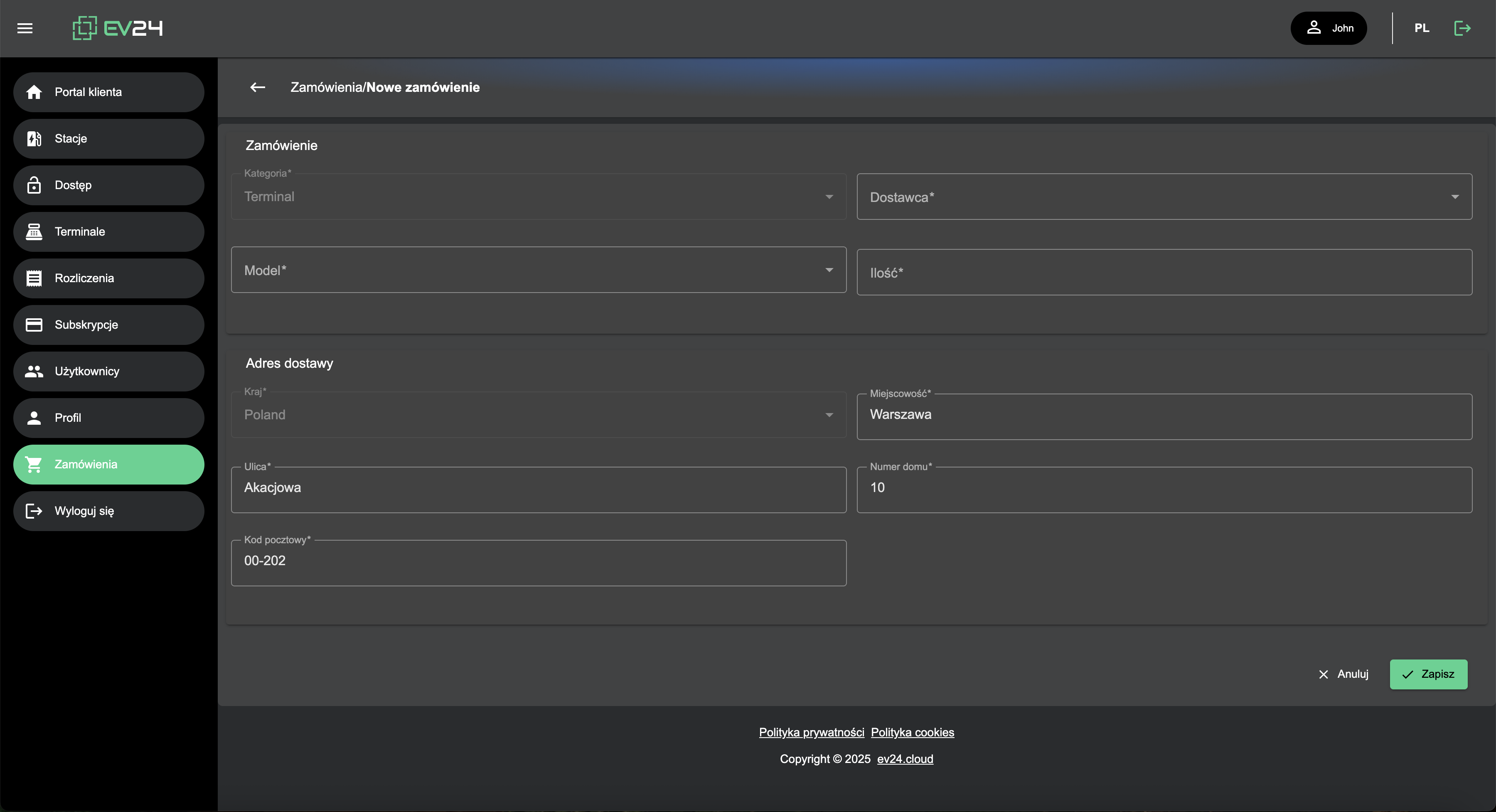
Task: Click into the Ilość input field
Action: (1164, 273)
